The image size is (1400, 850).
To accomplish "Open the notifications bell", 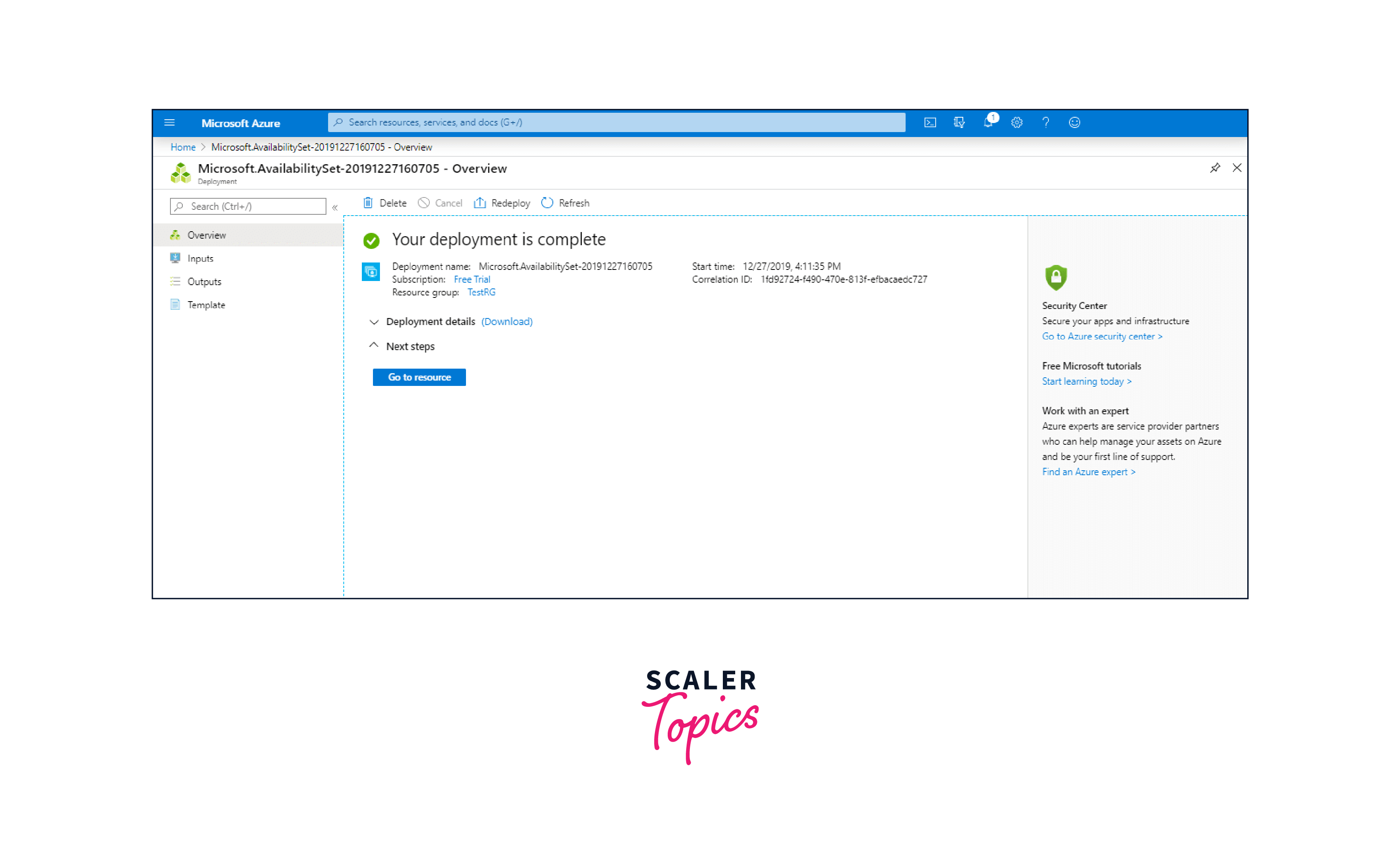I will pos(988,123).
